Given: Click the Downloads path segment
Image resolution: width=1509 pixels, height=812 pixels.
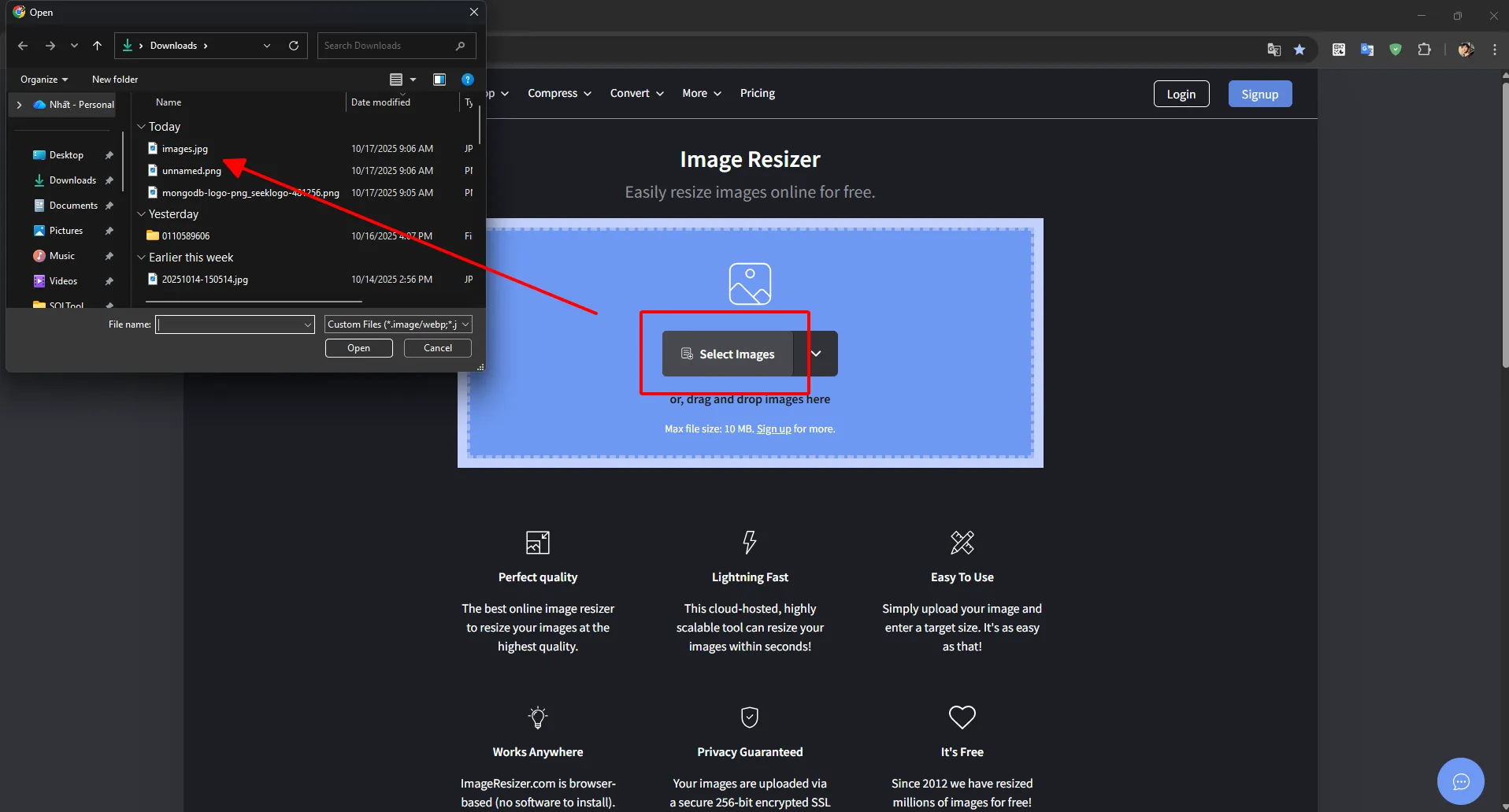Looking at the screenshot, I should (x=173, y=46).
